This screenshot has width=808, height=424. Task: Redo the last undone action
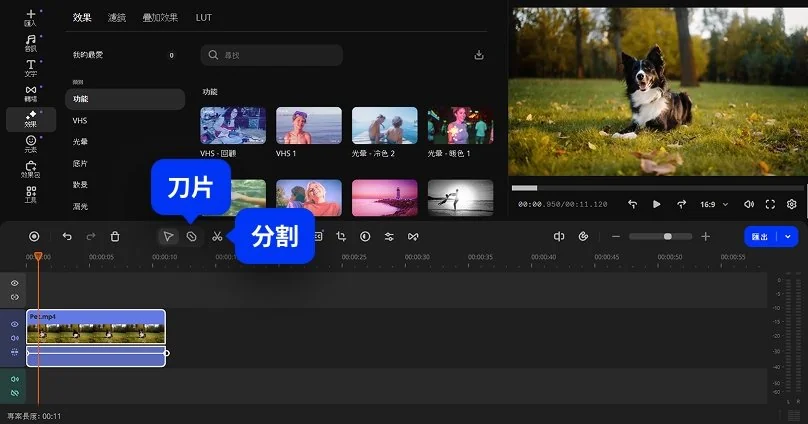click(91, 236)
